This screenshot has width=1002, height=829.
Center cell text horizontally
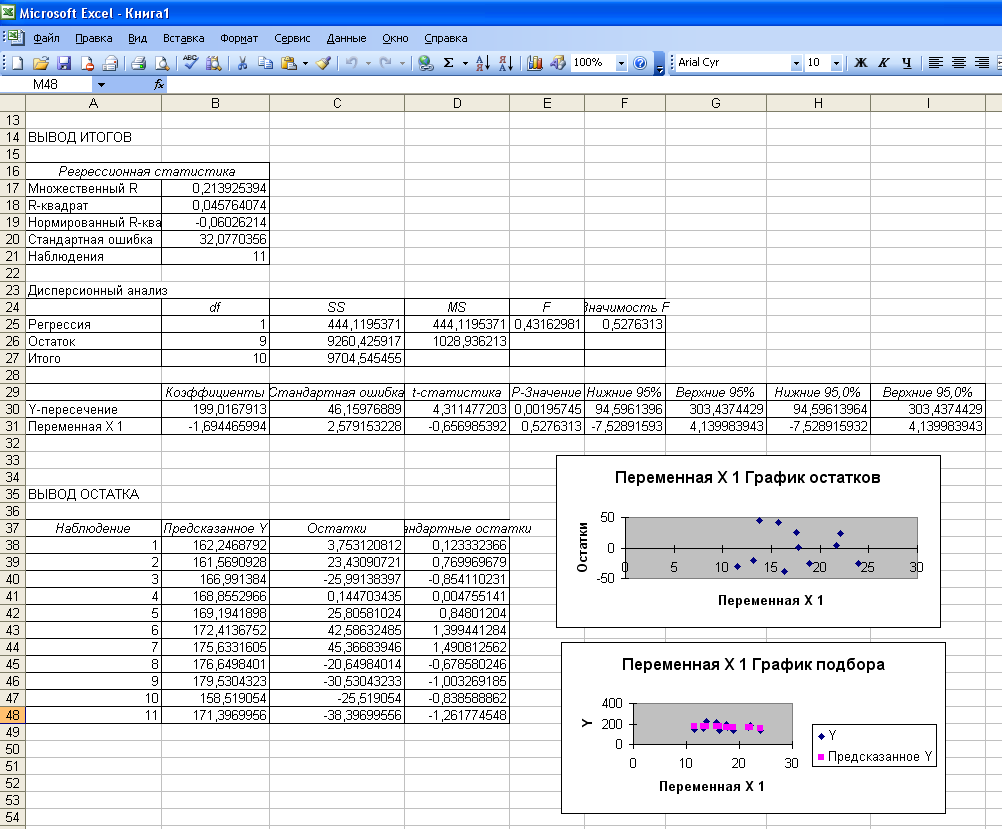(959, 63)
